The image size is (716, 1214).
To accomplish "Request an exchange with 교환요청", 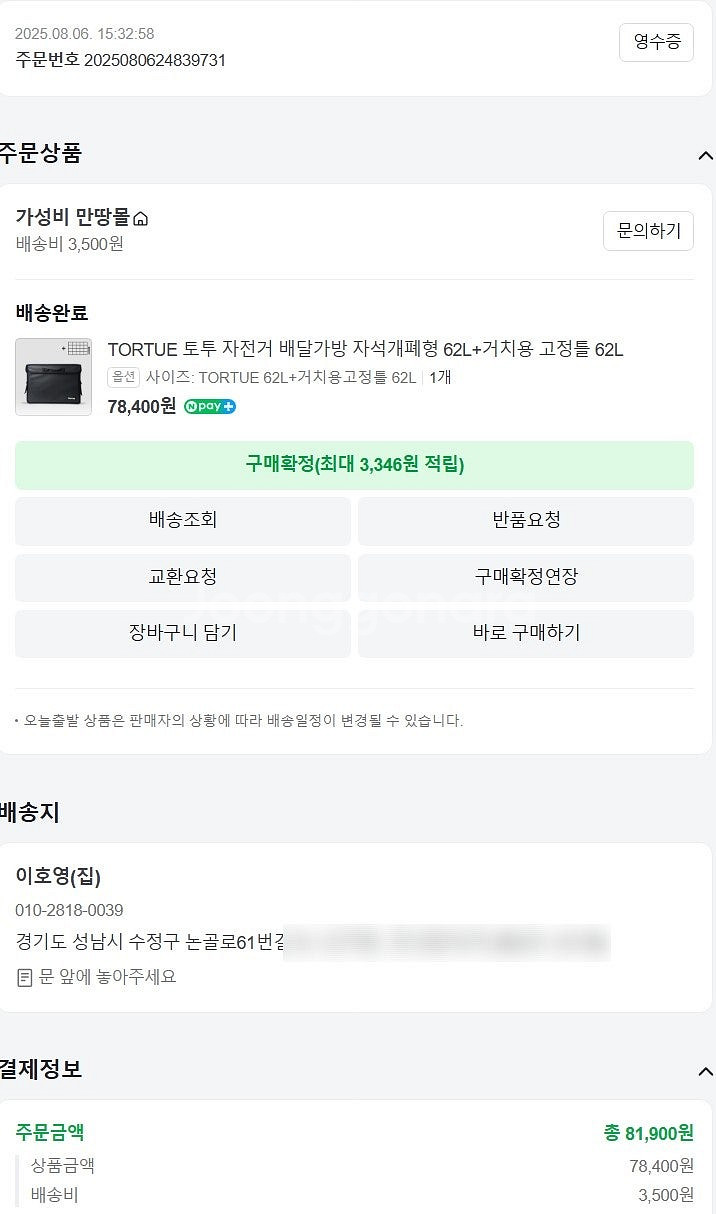I will point(182,577).
